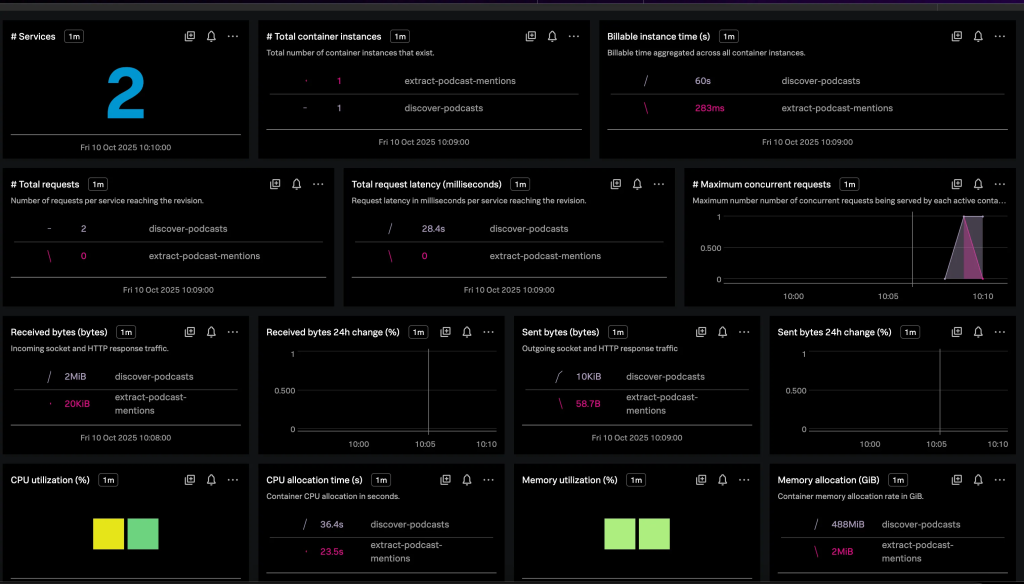Click the yellow square in CPU utilization
Screen dimensions: 1024x584
[108, 533]
